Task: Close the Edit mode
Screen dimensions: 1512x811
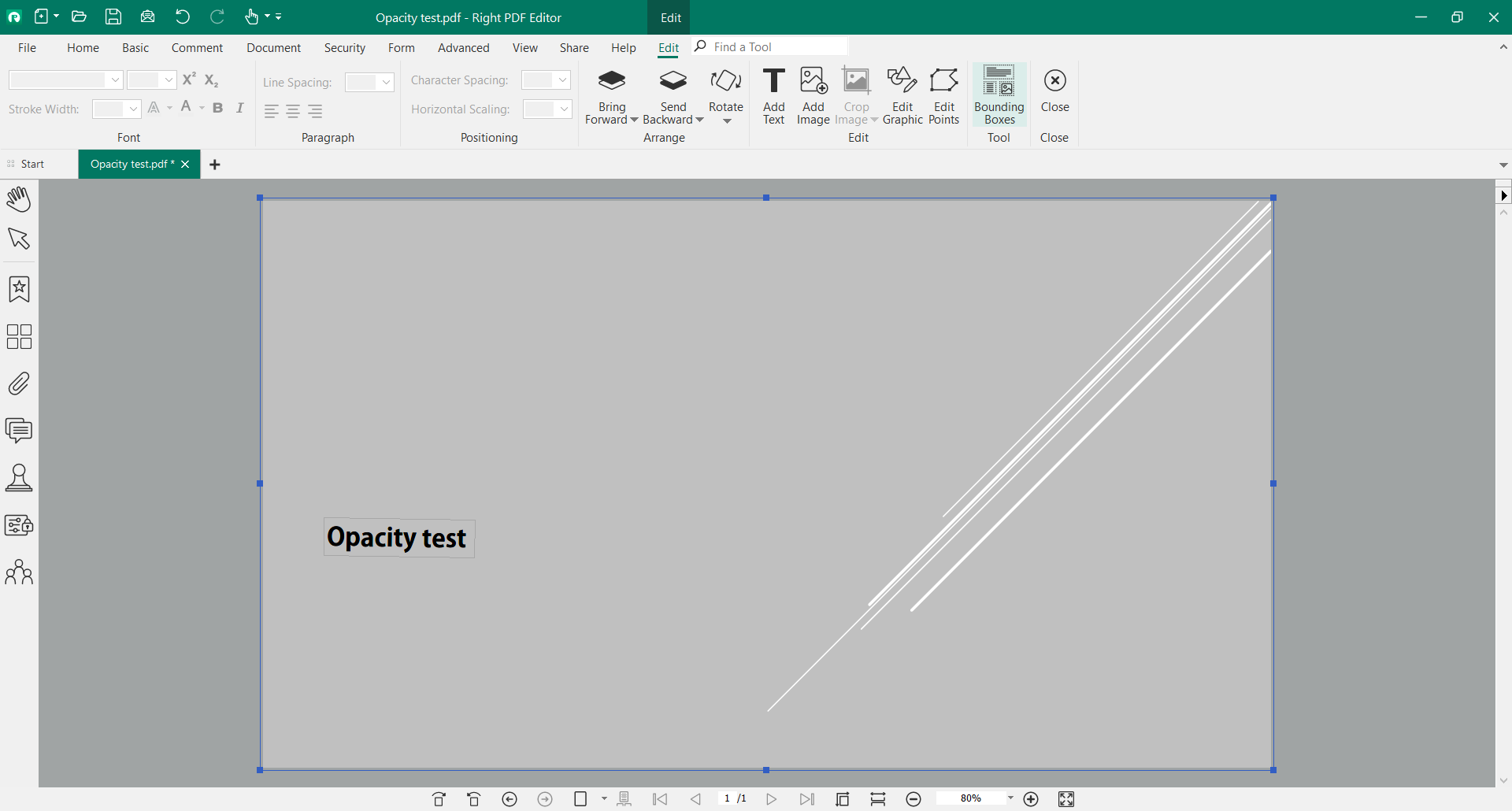Action: point(1054,92)
